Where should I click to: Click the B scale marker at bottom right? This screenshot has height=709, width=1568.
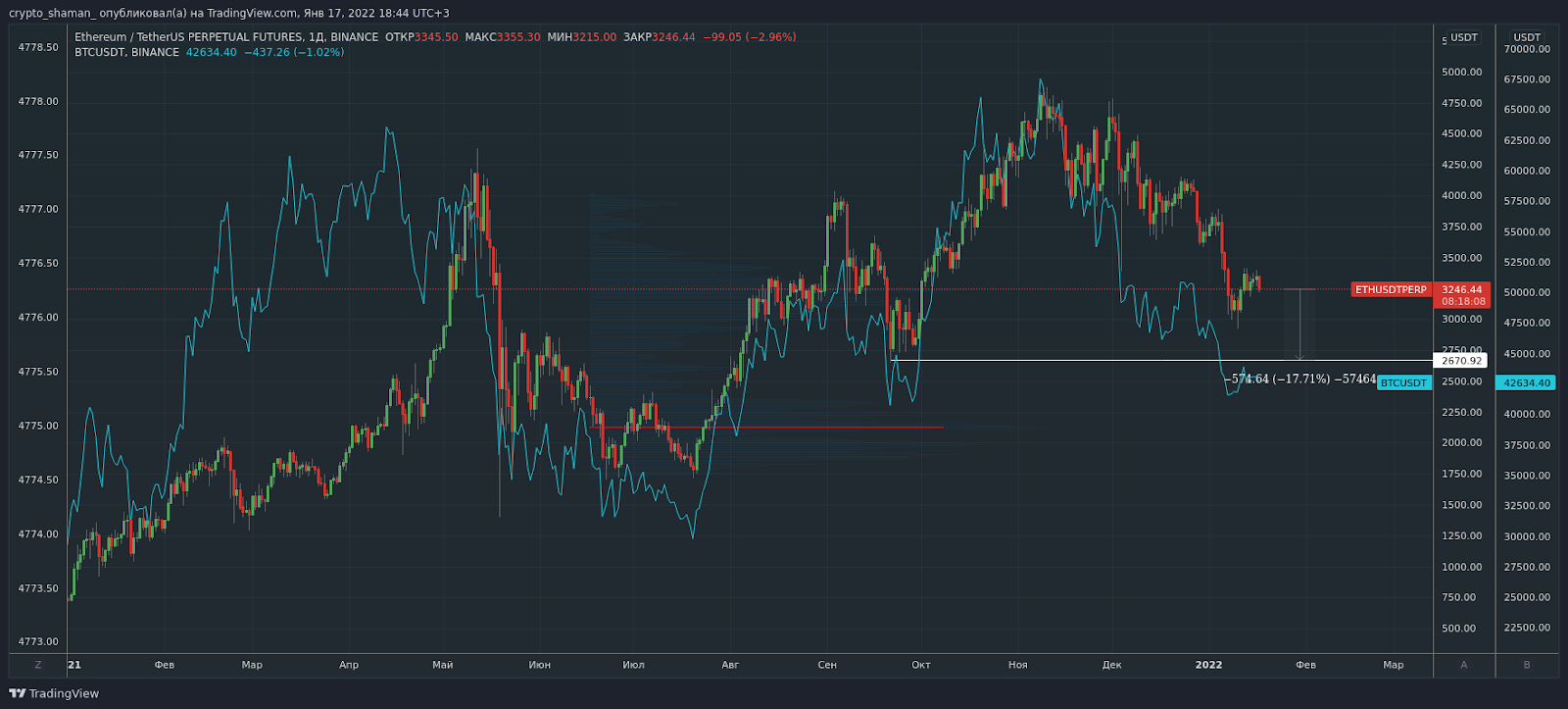(x=1527, y=665)
